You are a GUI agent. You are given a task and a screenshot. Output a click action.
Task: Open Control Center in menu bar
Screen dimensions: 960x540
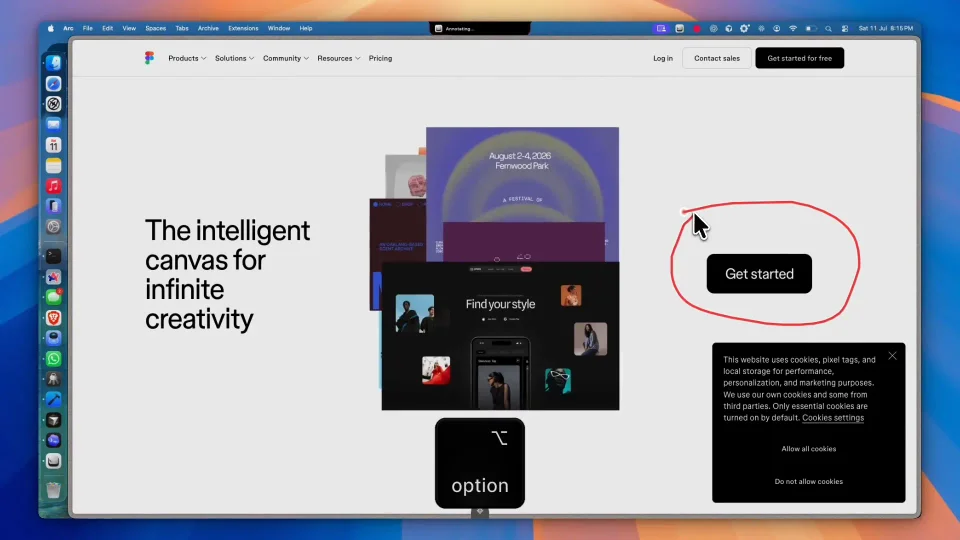tap(845, 29)
